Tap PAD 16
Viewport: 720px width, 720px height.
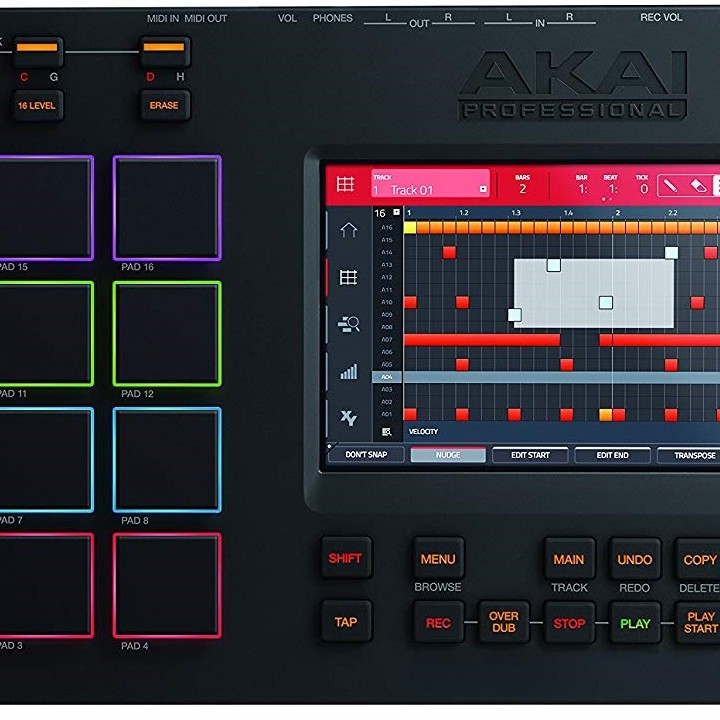click(167, 208)
